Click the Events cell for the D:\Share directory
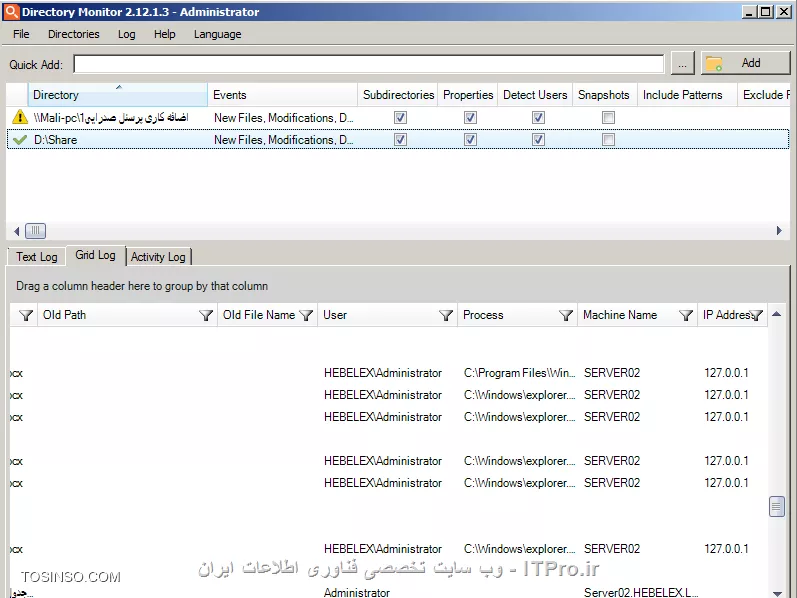The image size is (797, 598). pos(283,140)
